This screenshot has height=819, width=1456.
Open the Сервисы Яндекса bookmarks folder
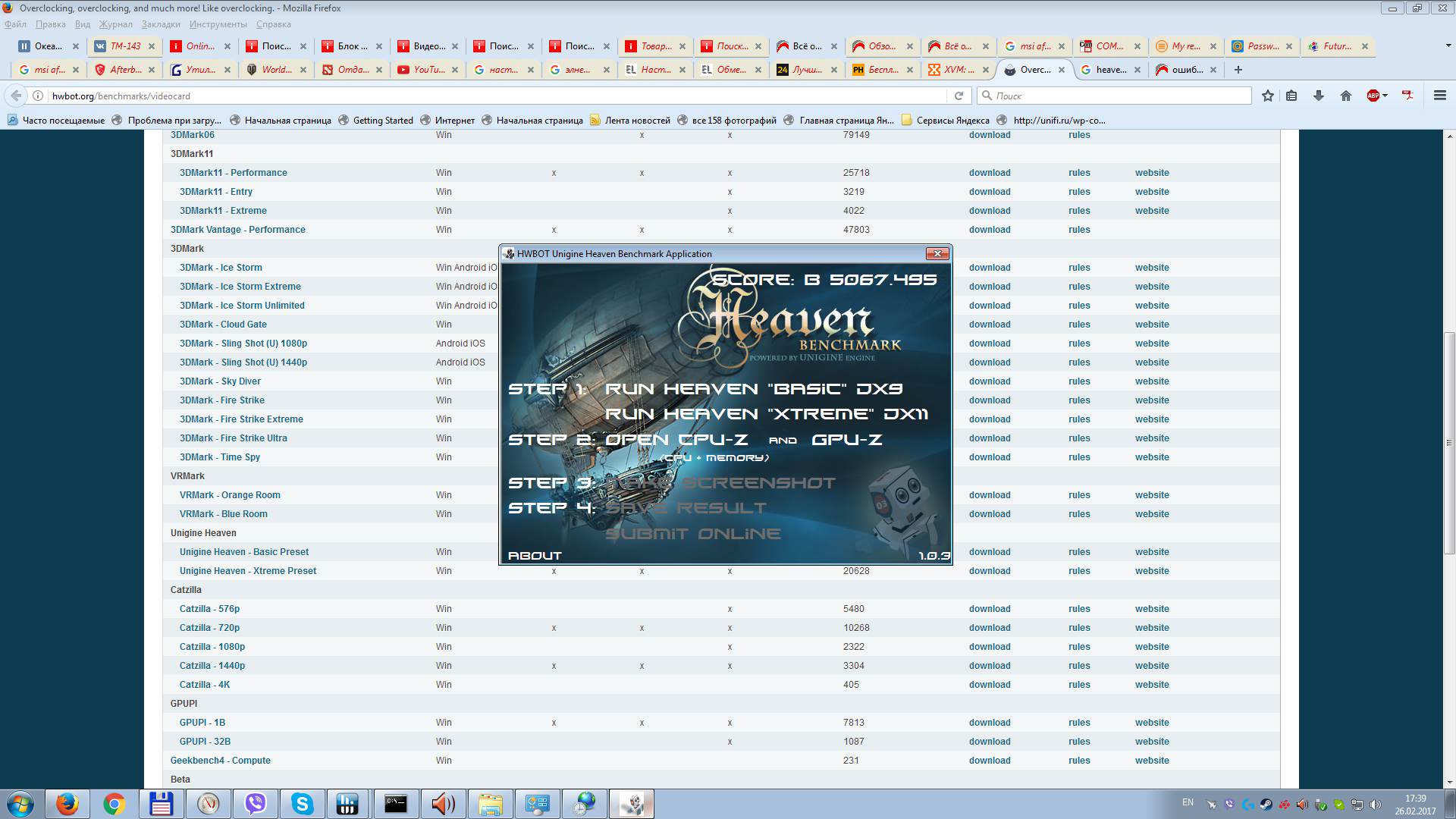pyautogui.click(x=945, y=120)
